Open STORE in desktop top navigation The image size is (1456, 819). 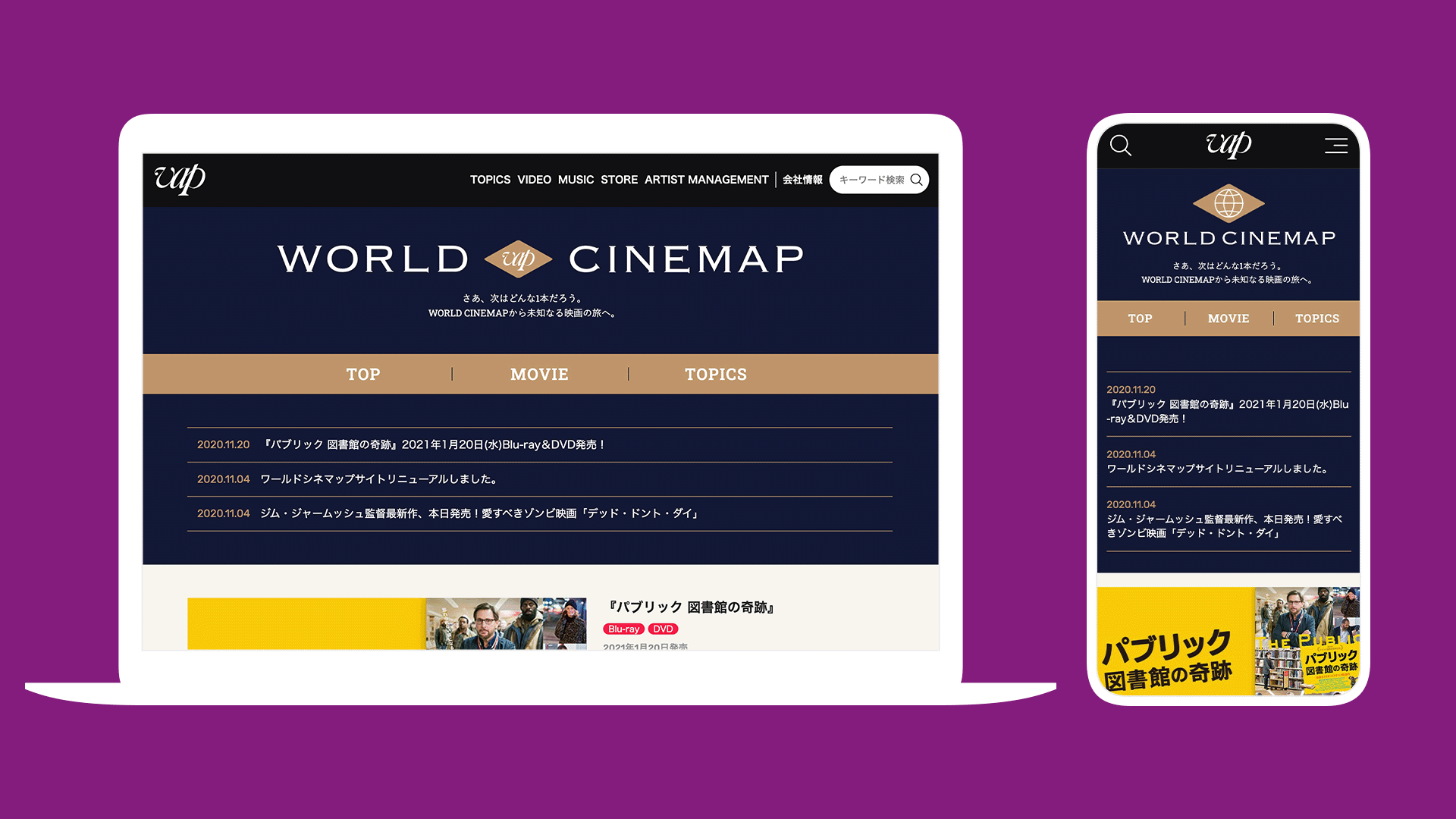[x=619, y=180]
